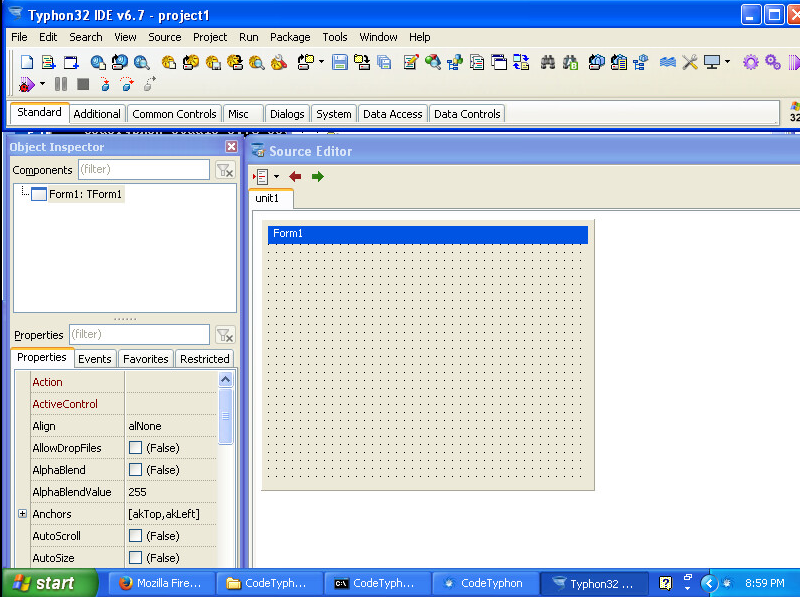Click the blue floppy disk Save icon
800x597 pixels.
[340, 62]
